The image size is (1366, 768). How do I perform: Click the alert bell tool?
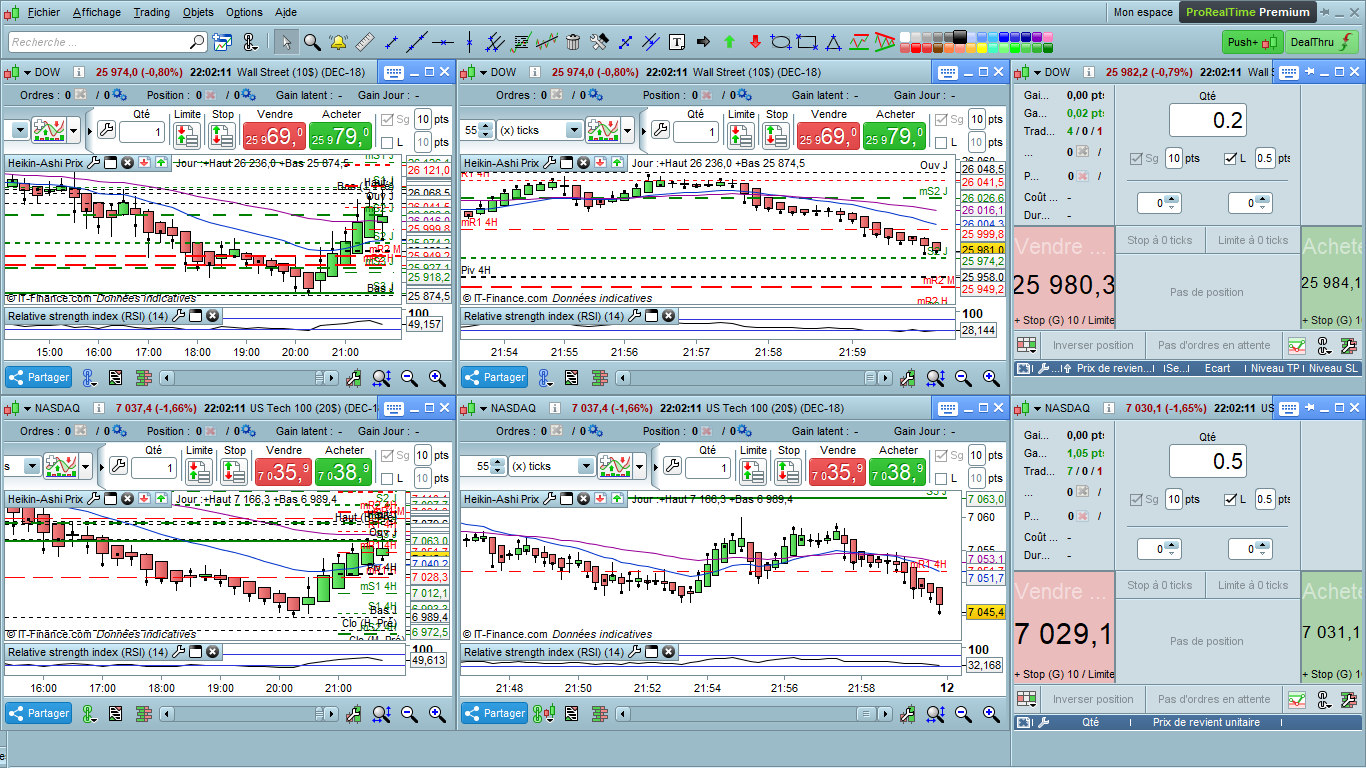coord(338,42)
